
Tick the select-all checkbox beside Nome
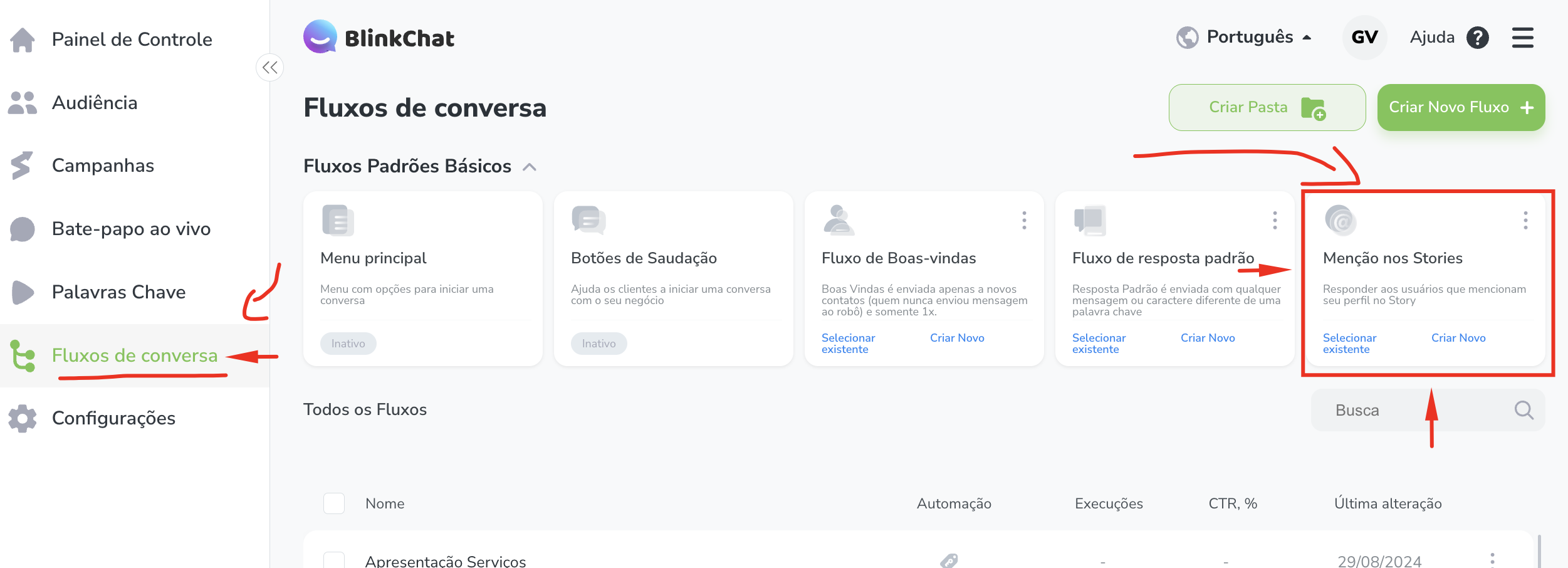tap(334, 503)
